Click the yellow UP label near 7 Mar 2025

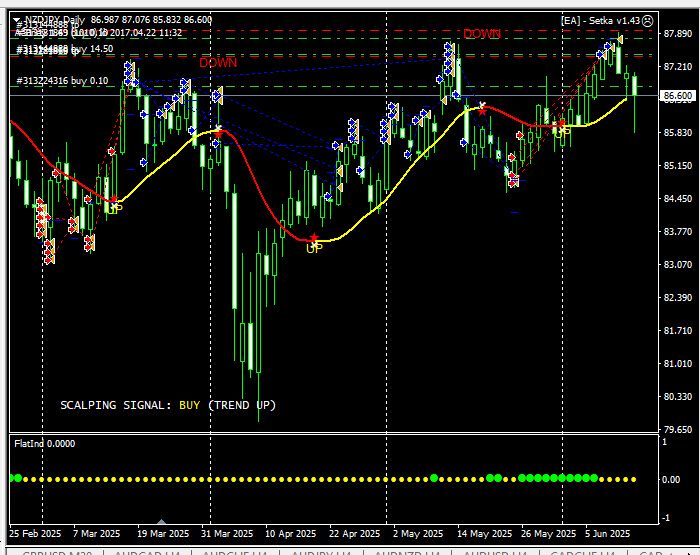click(113, 209)
